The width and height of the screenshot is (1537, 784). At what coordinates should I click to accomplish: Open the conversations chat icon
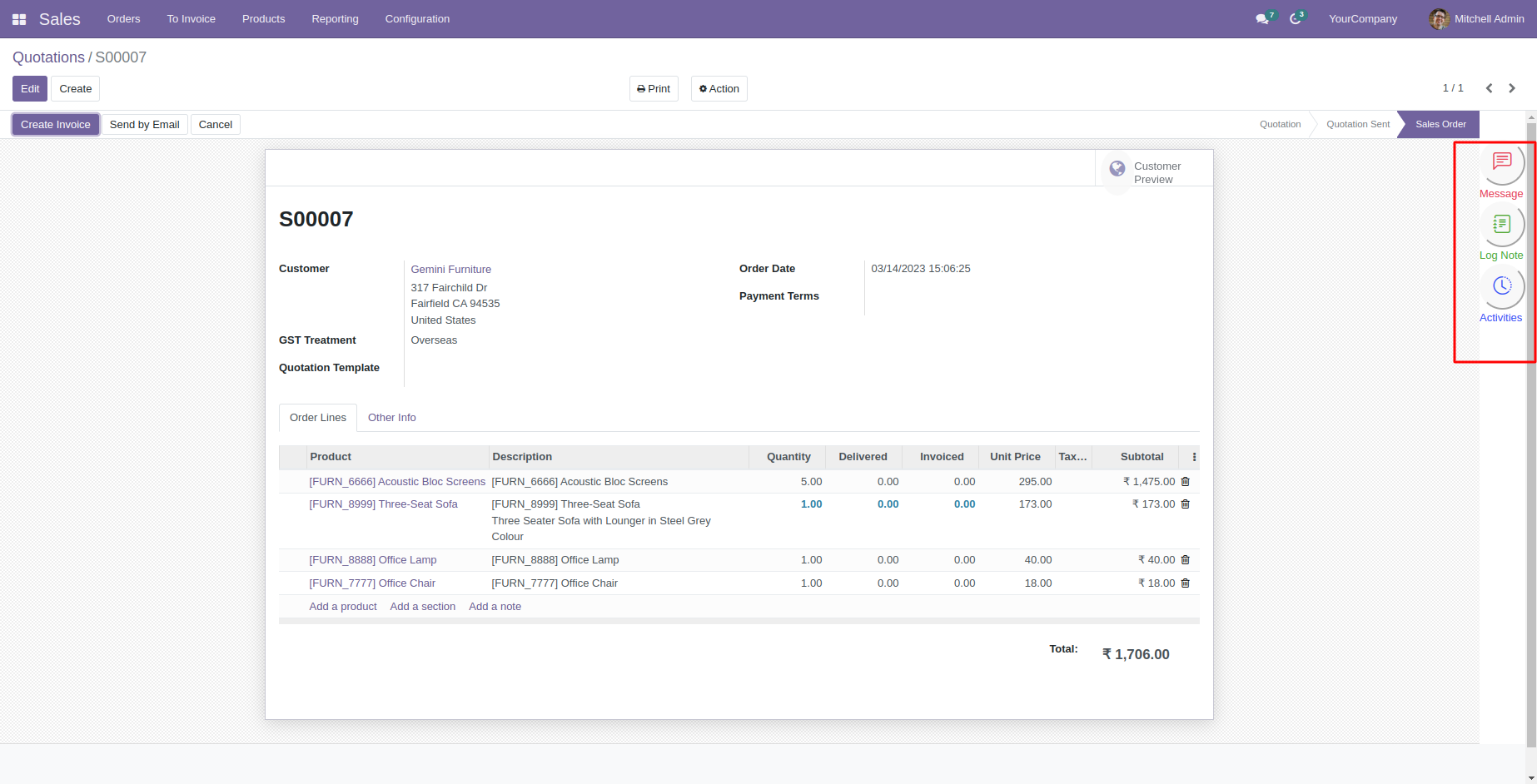pos(1262,19)
